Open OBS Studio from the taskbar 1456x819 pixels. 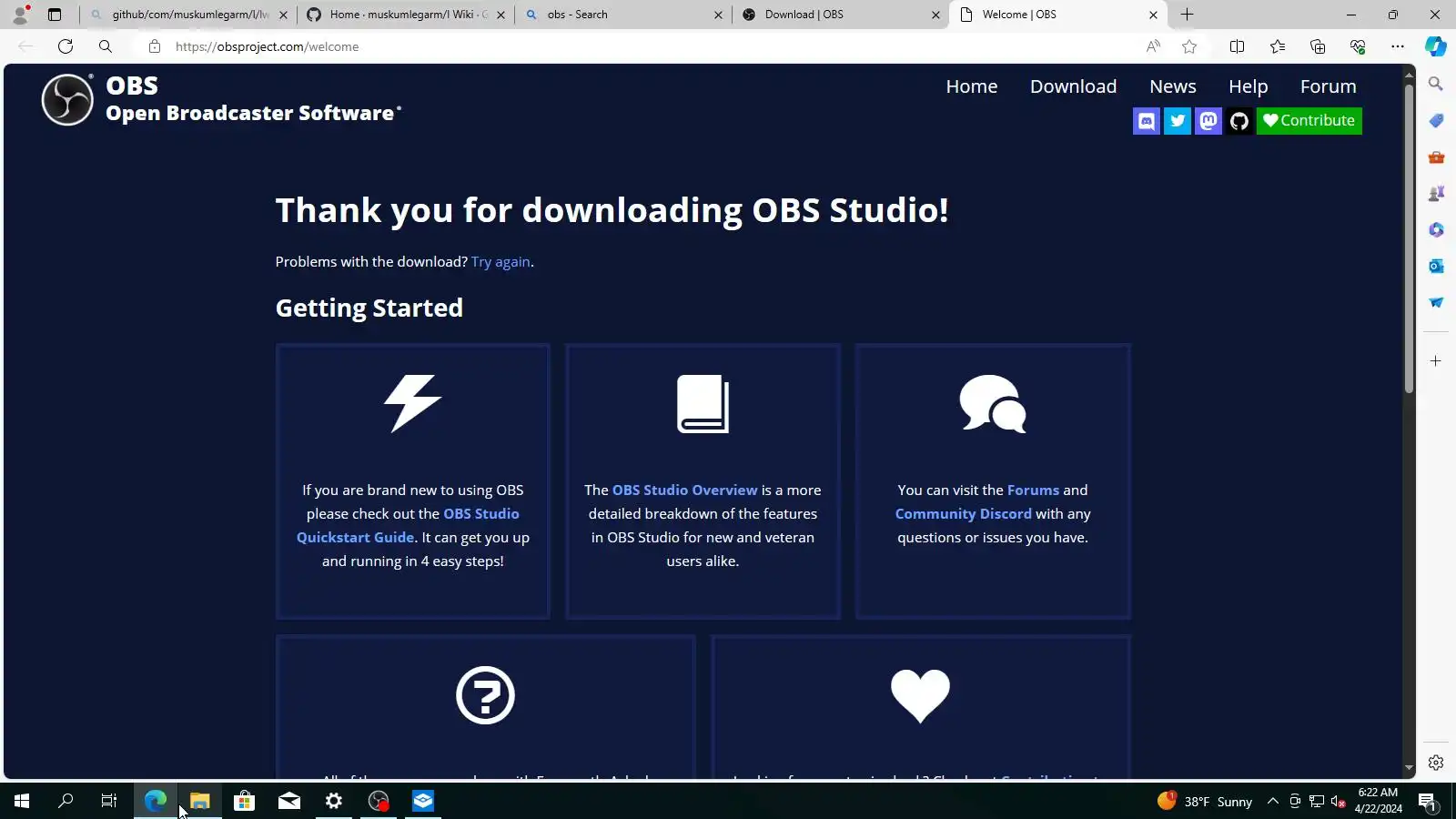[379, 801]
